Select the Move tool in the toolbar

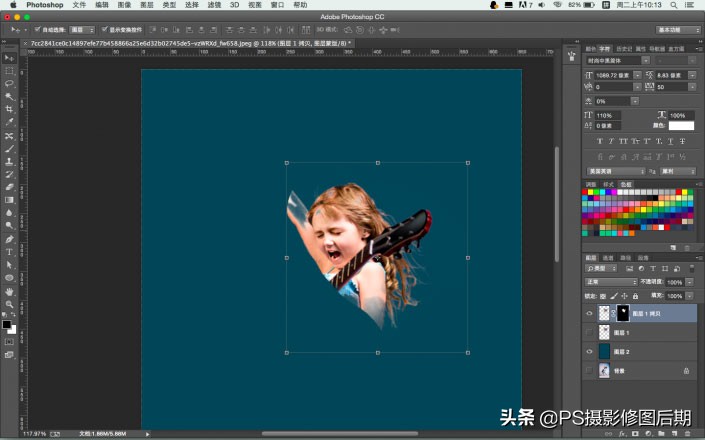point(9,58)
